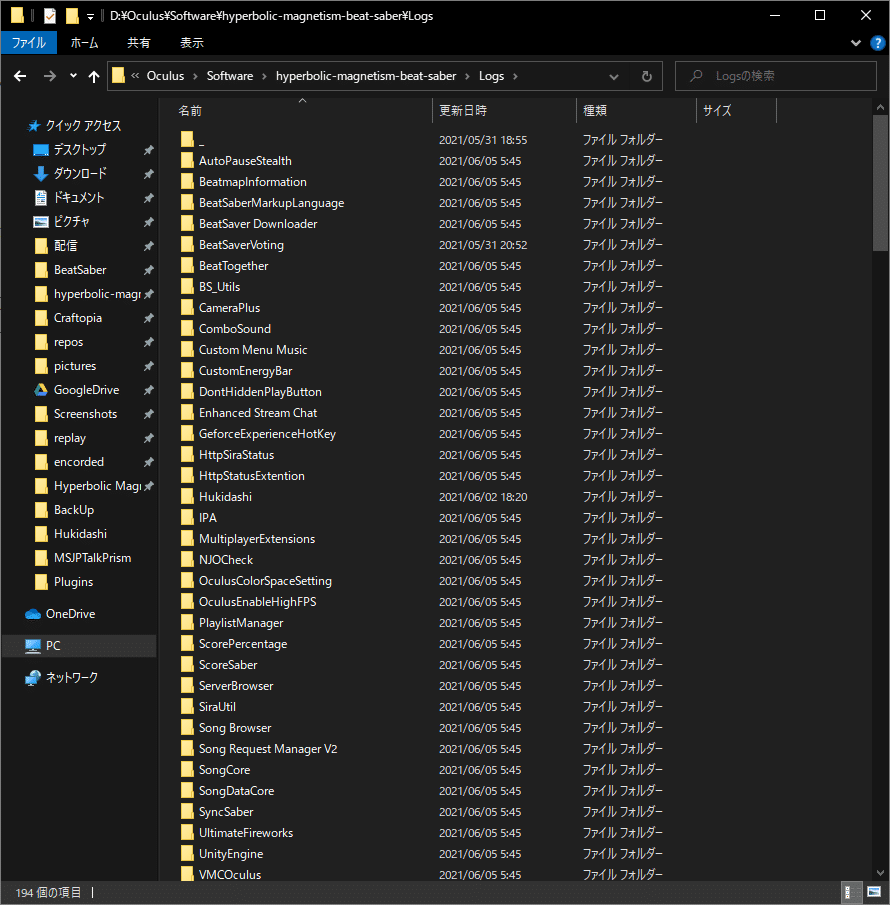Open 配信 folder in navigation pane
This screenshot has width=890, height=905.
65,246
